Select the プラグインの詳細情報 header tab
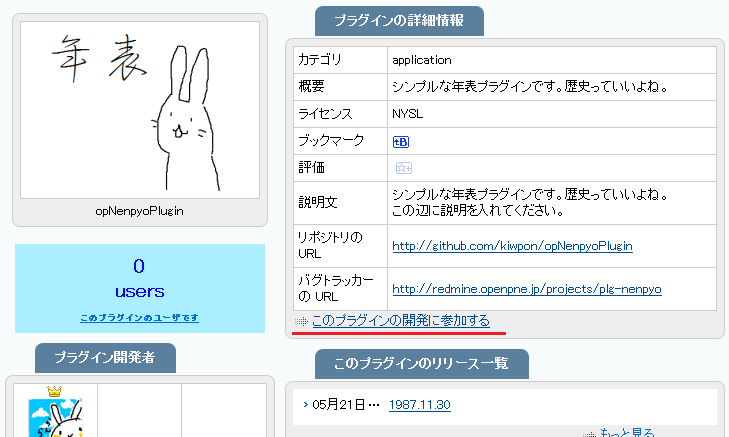Viewport: 729px width, 437px height. tap(399, 21)
